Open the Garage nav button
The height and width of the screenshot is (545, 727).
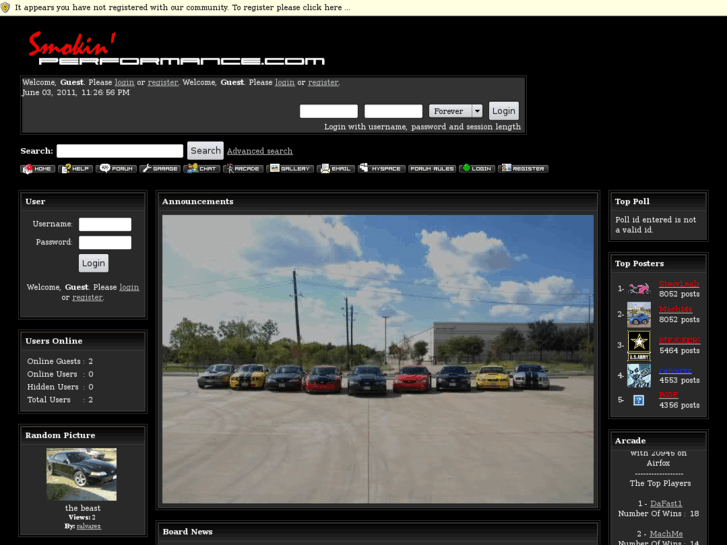tap(160, 168)
